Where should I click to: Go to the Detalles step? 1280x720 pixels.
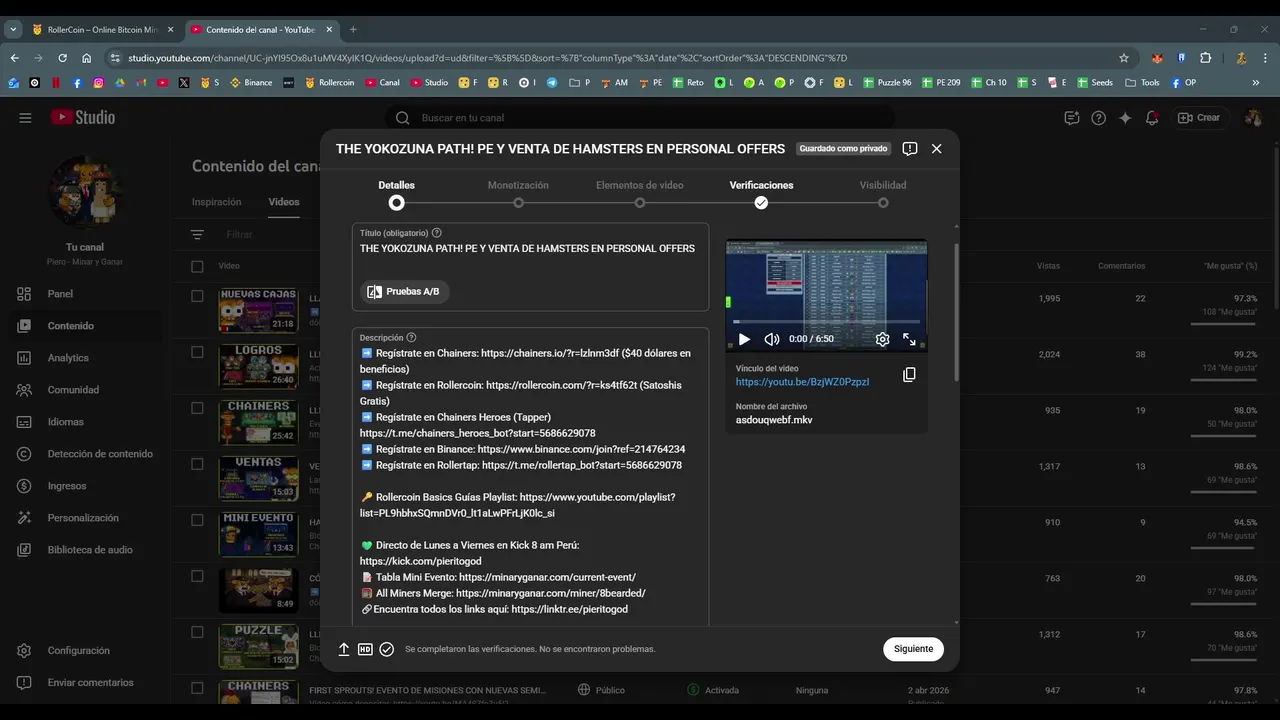click(397, 194)
